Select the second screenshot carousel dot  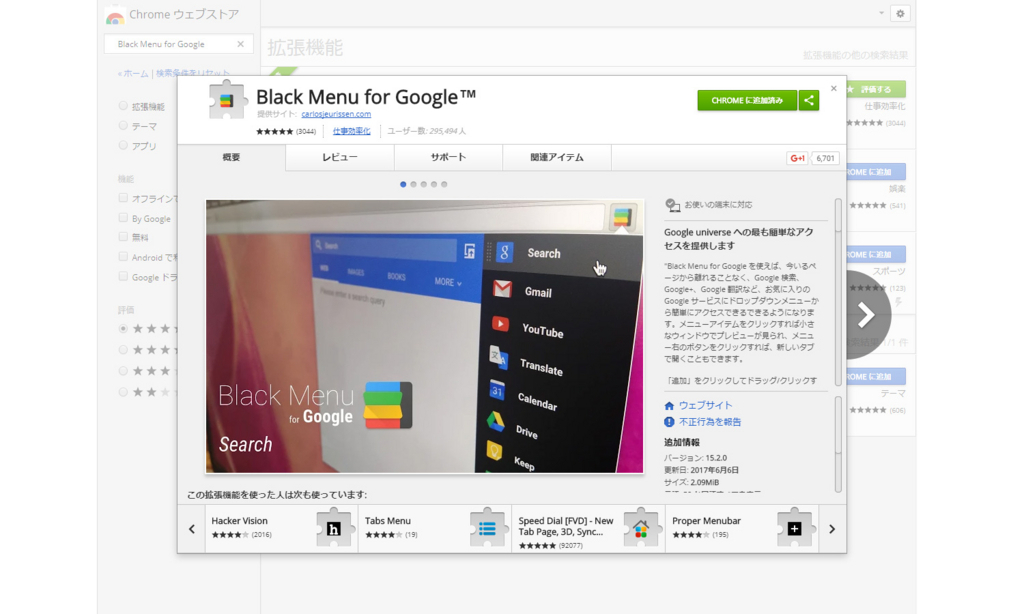coord(413,184)
